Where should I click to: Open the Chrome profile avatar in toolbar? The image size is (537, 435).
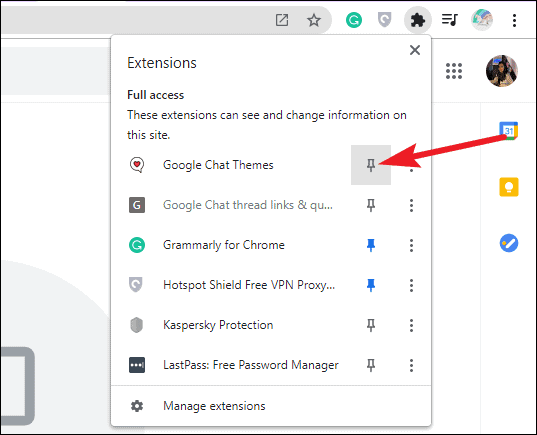pos(482,20)
